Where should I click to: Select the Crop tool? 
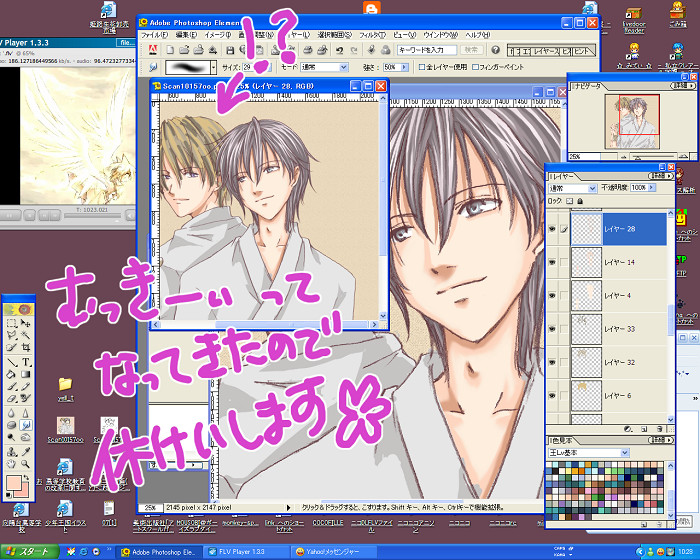25,347
